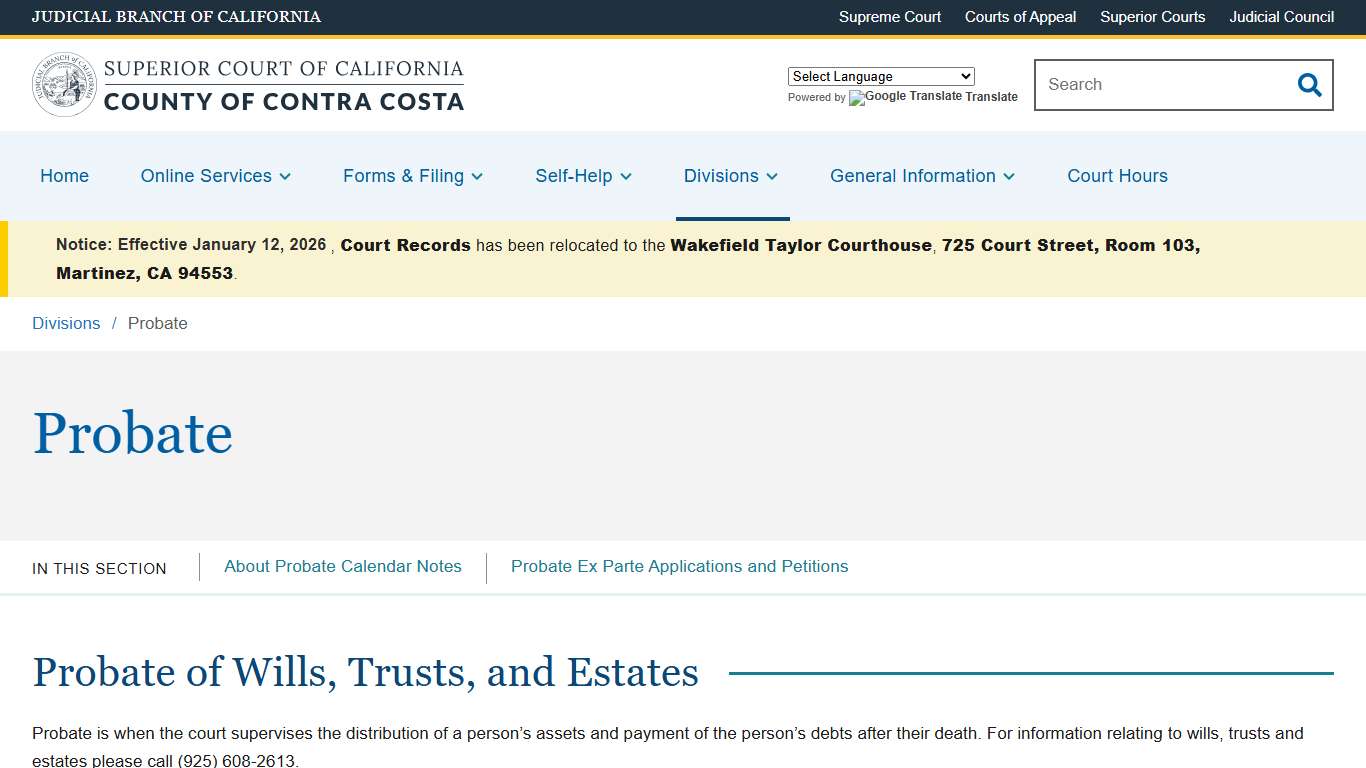
Task: Click the Self-Help chevron arrow
Action: [626, 177]
